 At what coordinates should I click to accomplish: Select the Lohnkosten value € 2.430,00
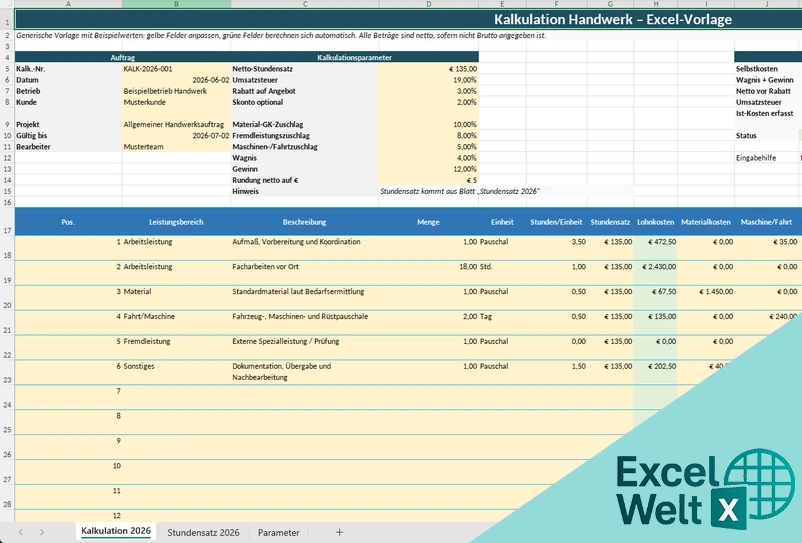(x=656, y=273)
